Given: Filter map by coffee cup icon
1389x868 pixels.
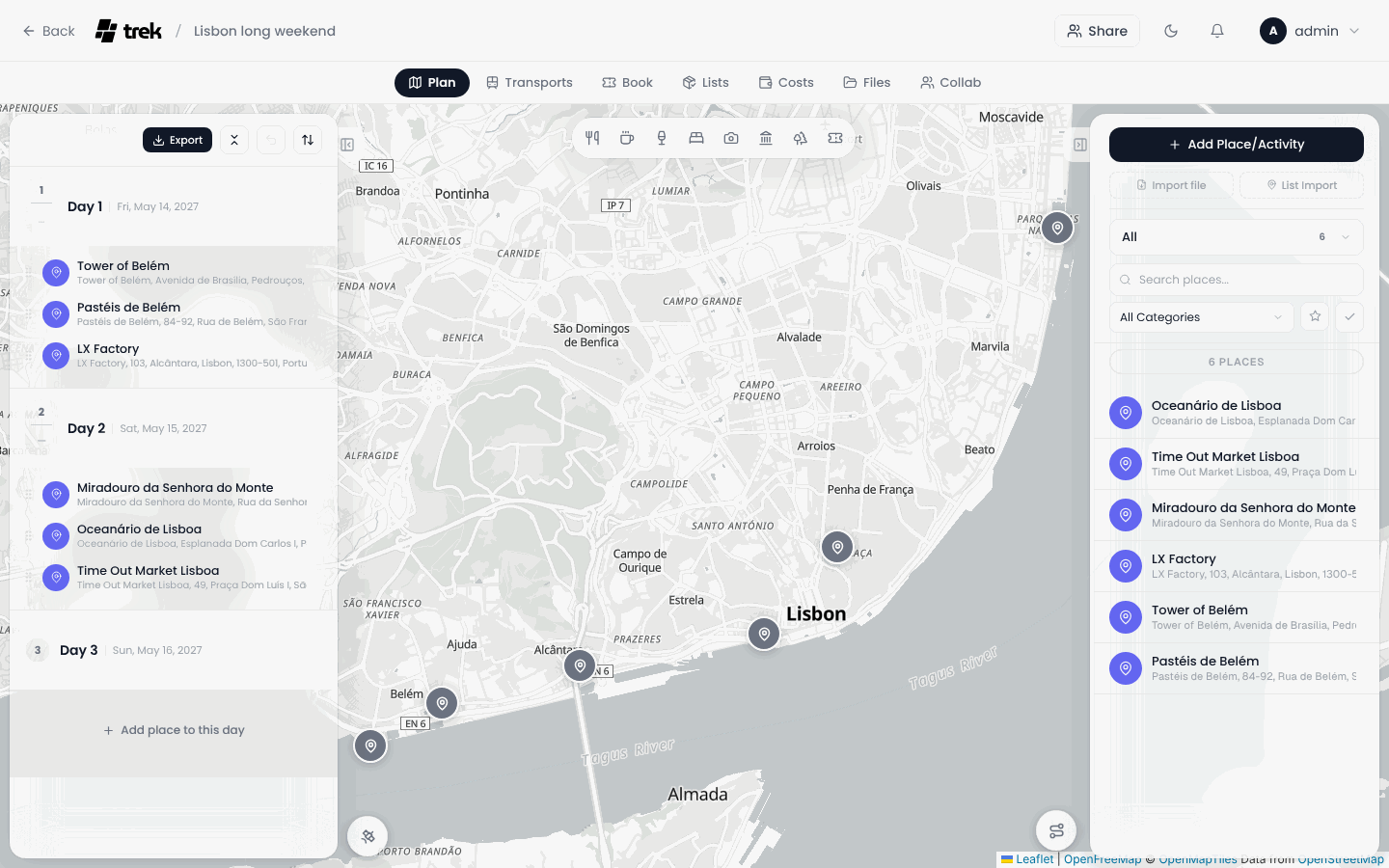Looking at the screenshot, I should pyautogui.click(x=627, y=138).
